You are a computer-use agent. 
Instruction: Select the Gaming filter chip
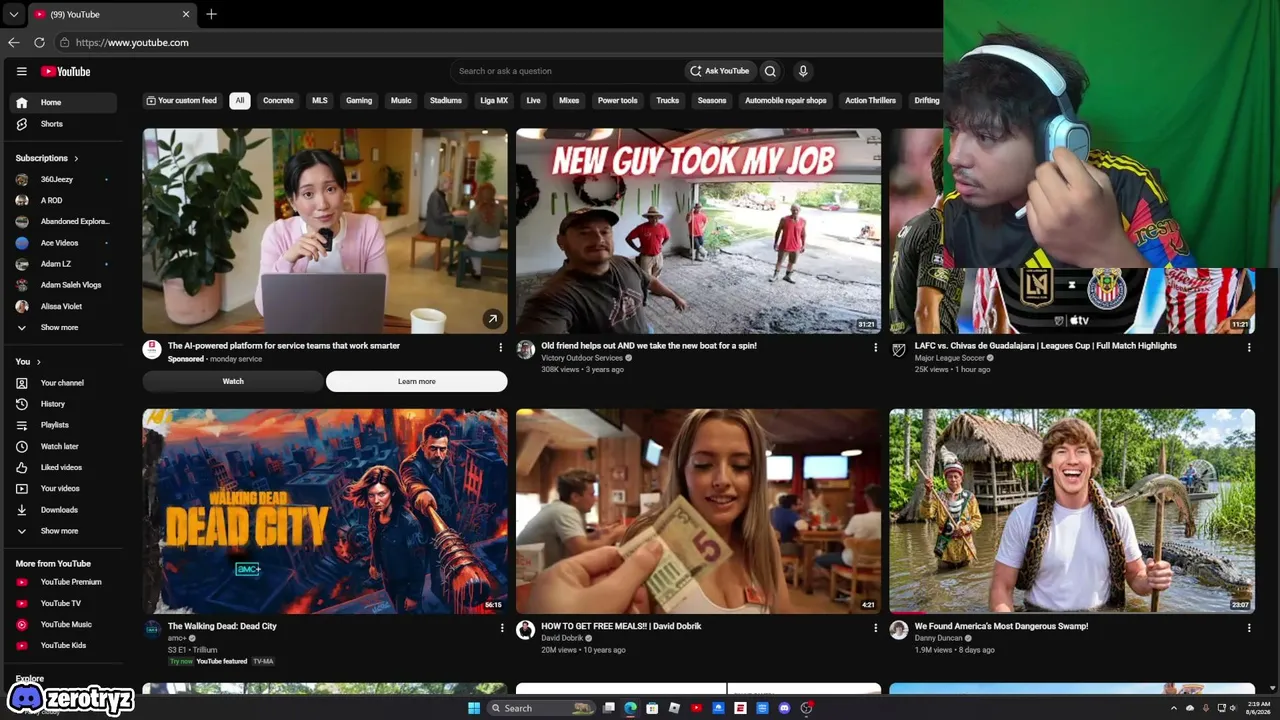(359, 101)
